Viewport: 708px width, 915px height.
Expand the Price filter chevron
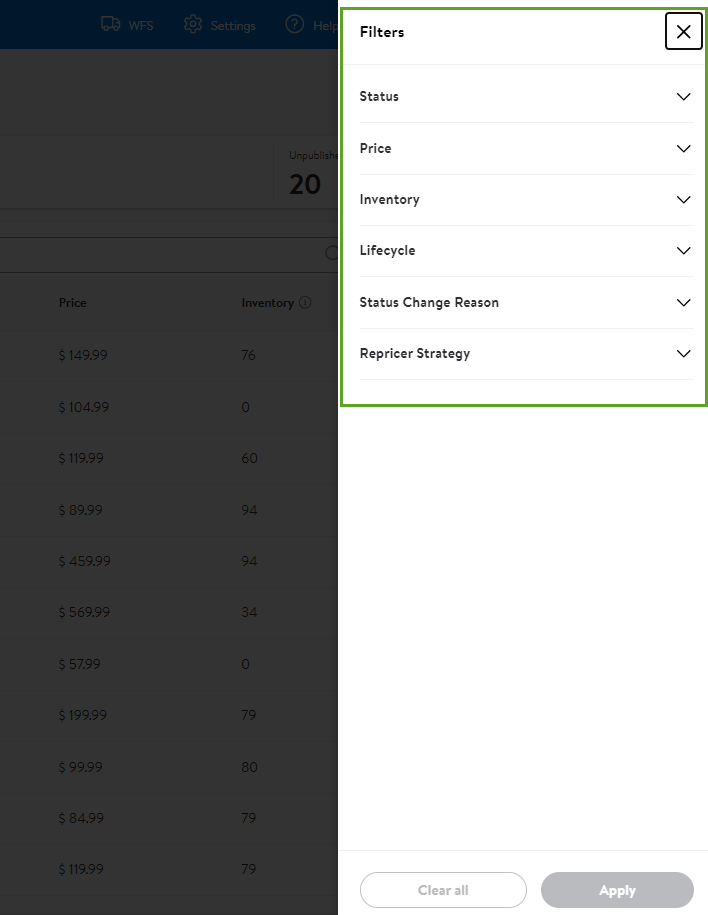pos(683,148)
